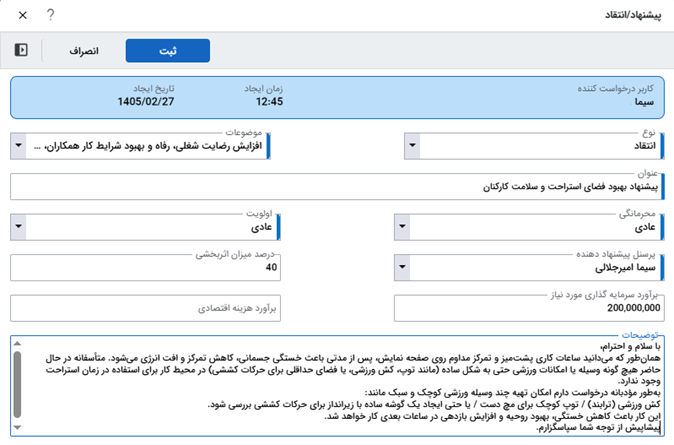
Task: Open help via the question mark icon
Action: pyautogui.click(x=50, y=15)
